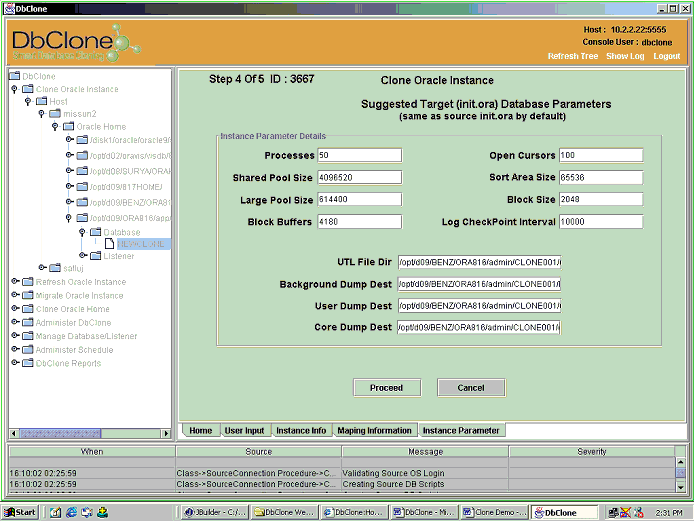Image resolution: width=694 pixels, height=521 pixels.
Task: Click root DbClone folder icon in tree
Action: [x=15, y=76]
